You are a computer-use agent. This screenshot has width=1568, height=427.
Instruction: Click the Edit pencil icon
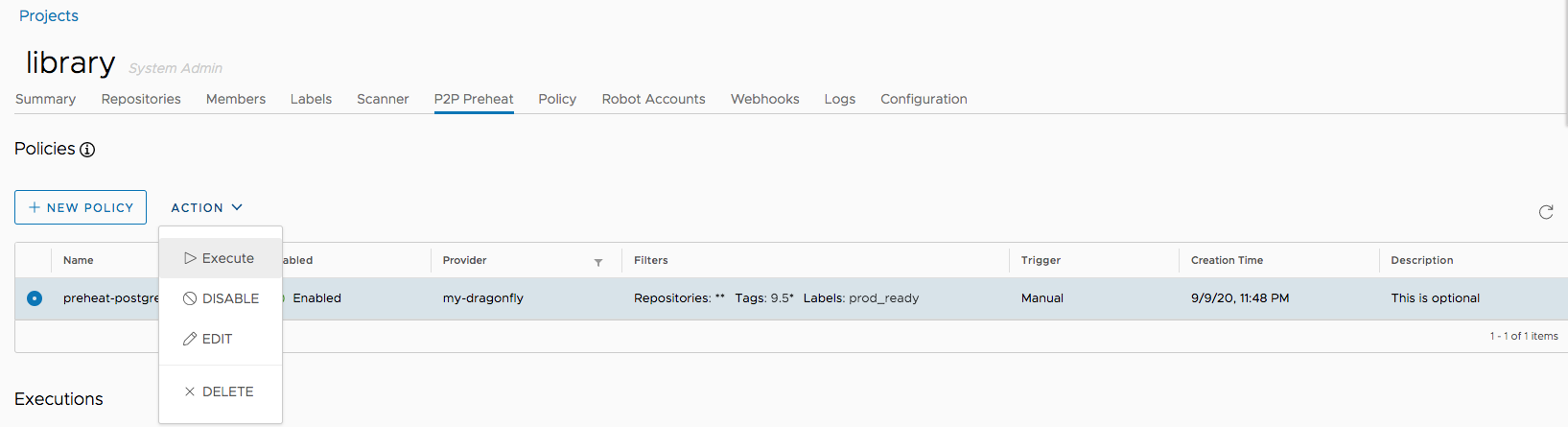tap(190, 339)
